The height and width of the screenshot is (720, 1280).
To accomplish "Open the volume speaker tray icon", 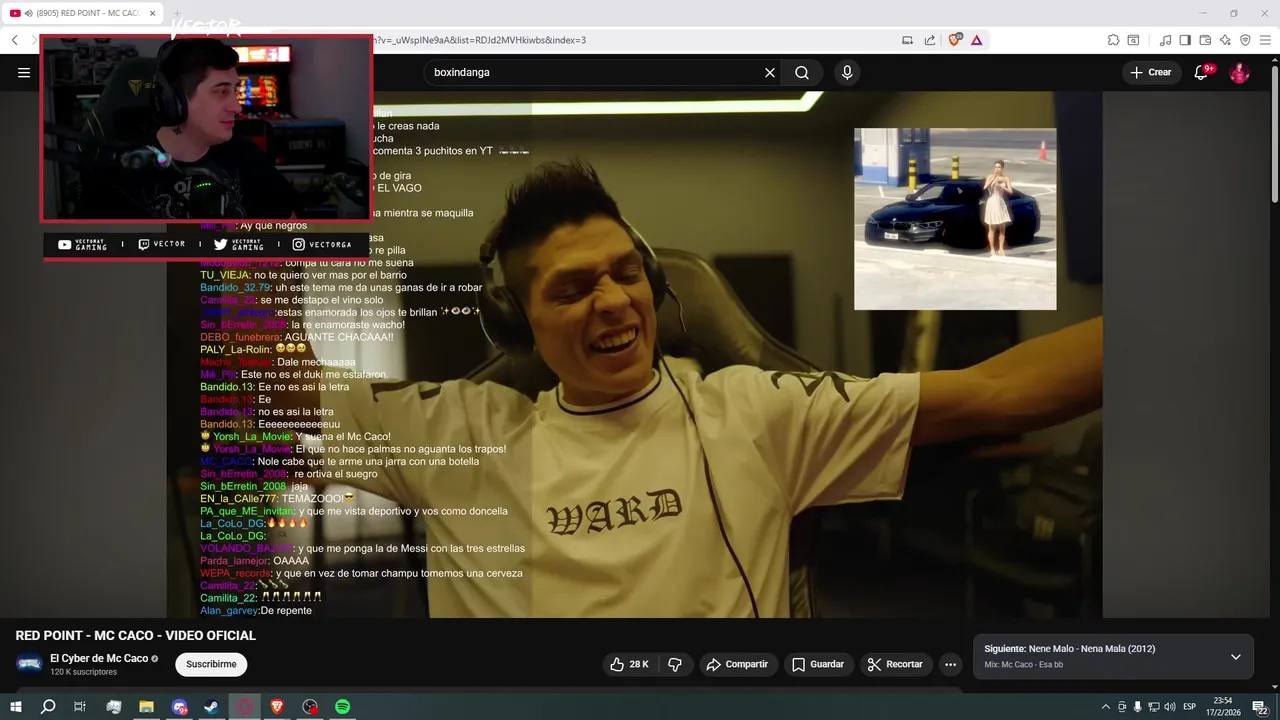I will (1169, 707).
